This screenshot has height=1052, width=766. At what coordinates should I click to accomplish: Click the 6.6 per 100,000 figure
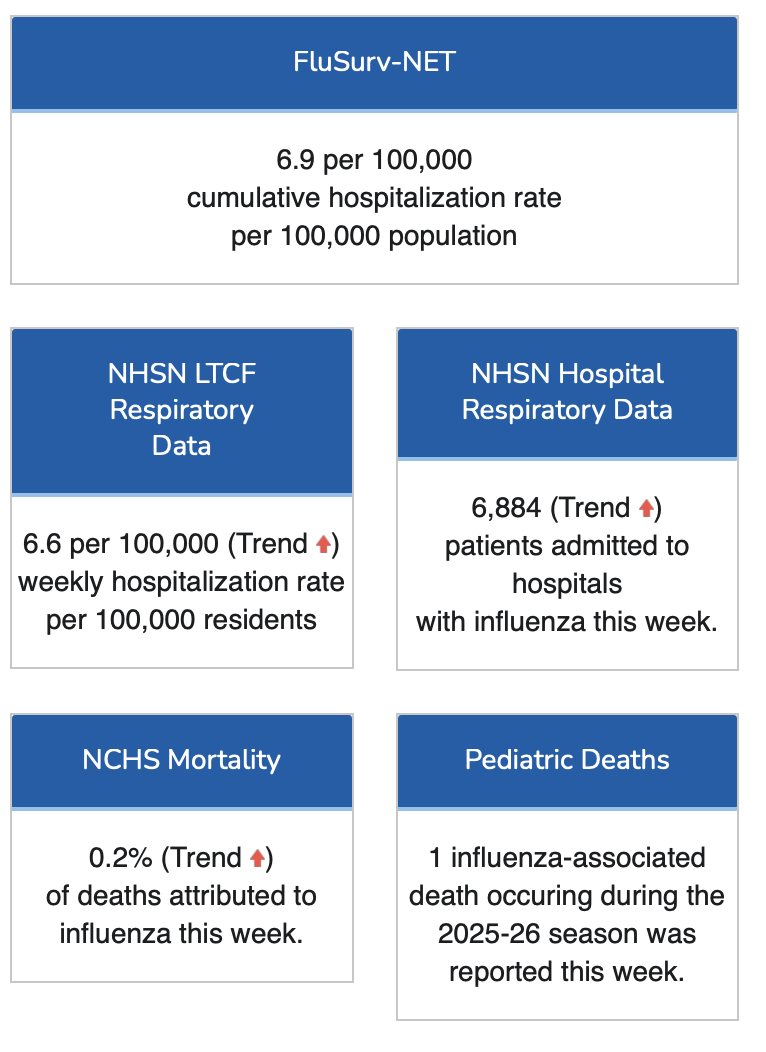tap(120, 544)
